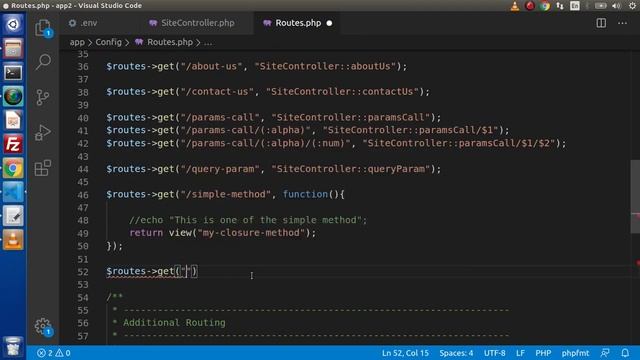Change end of line sequence LF
Viewport: 640px width, 360px height.
pos(520,353)
